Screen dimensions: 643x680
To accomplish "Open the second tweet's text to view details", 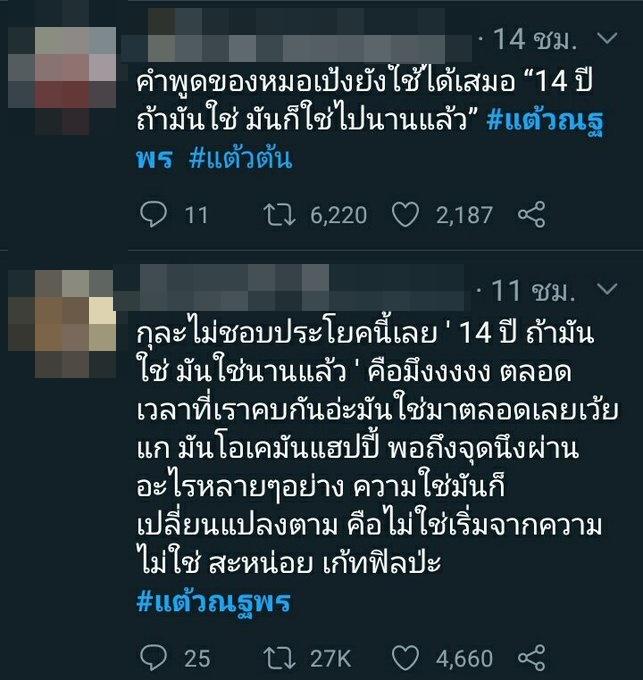I will pos(377,449).
